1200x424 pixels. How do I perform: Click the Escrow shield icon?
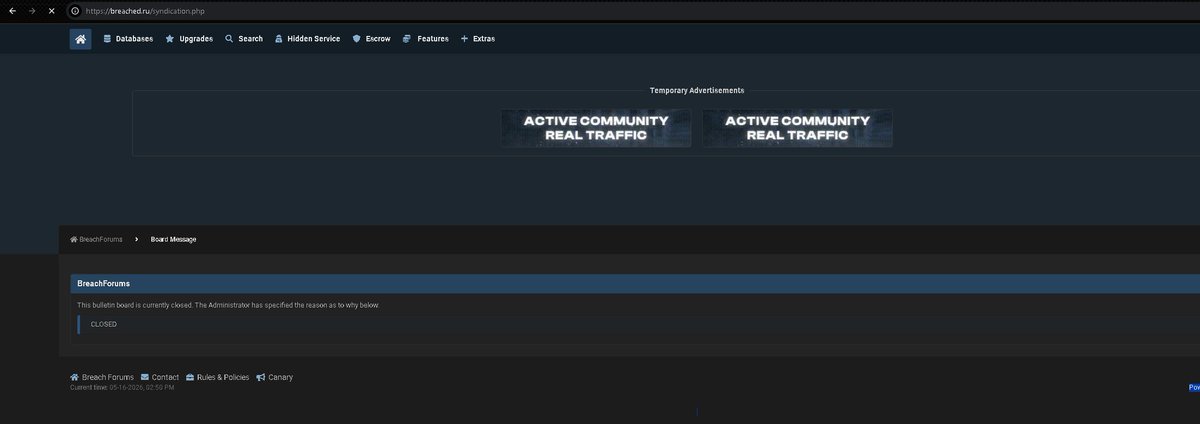[x=357, y=39]
